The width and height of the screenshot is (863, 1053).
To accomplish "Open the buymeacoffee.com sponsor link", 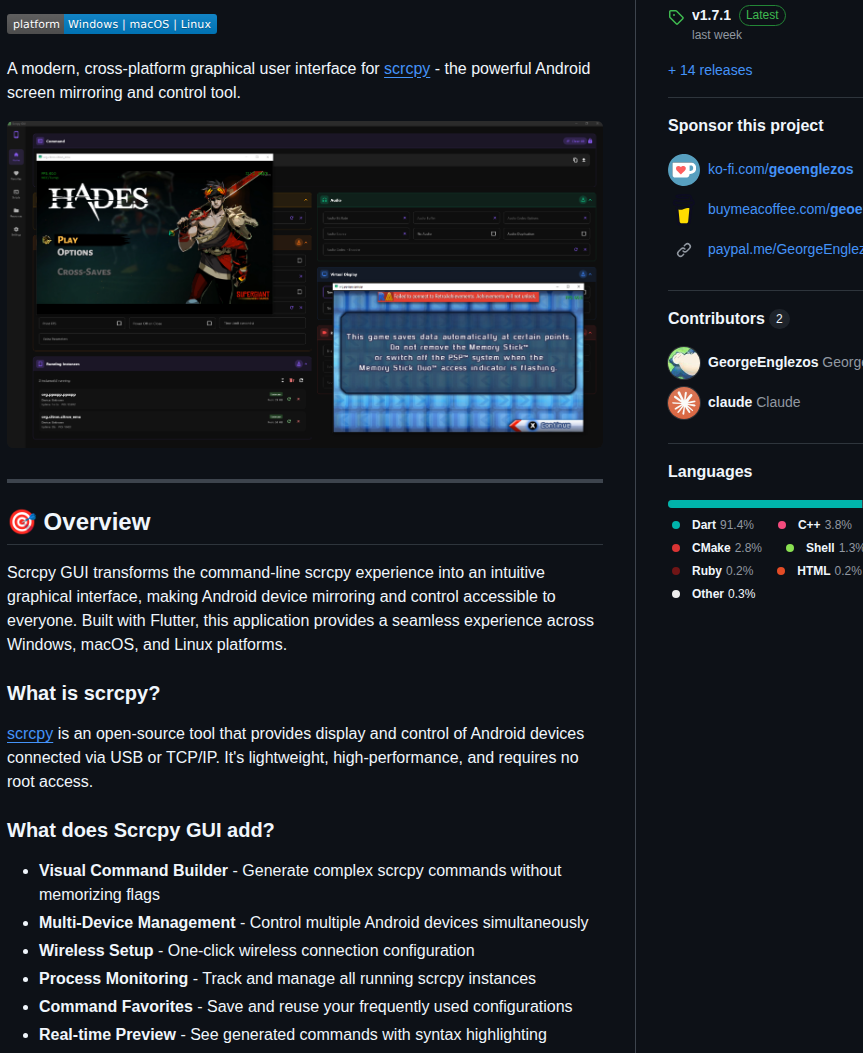I will tap(785, 210).
